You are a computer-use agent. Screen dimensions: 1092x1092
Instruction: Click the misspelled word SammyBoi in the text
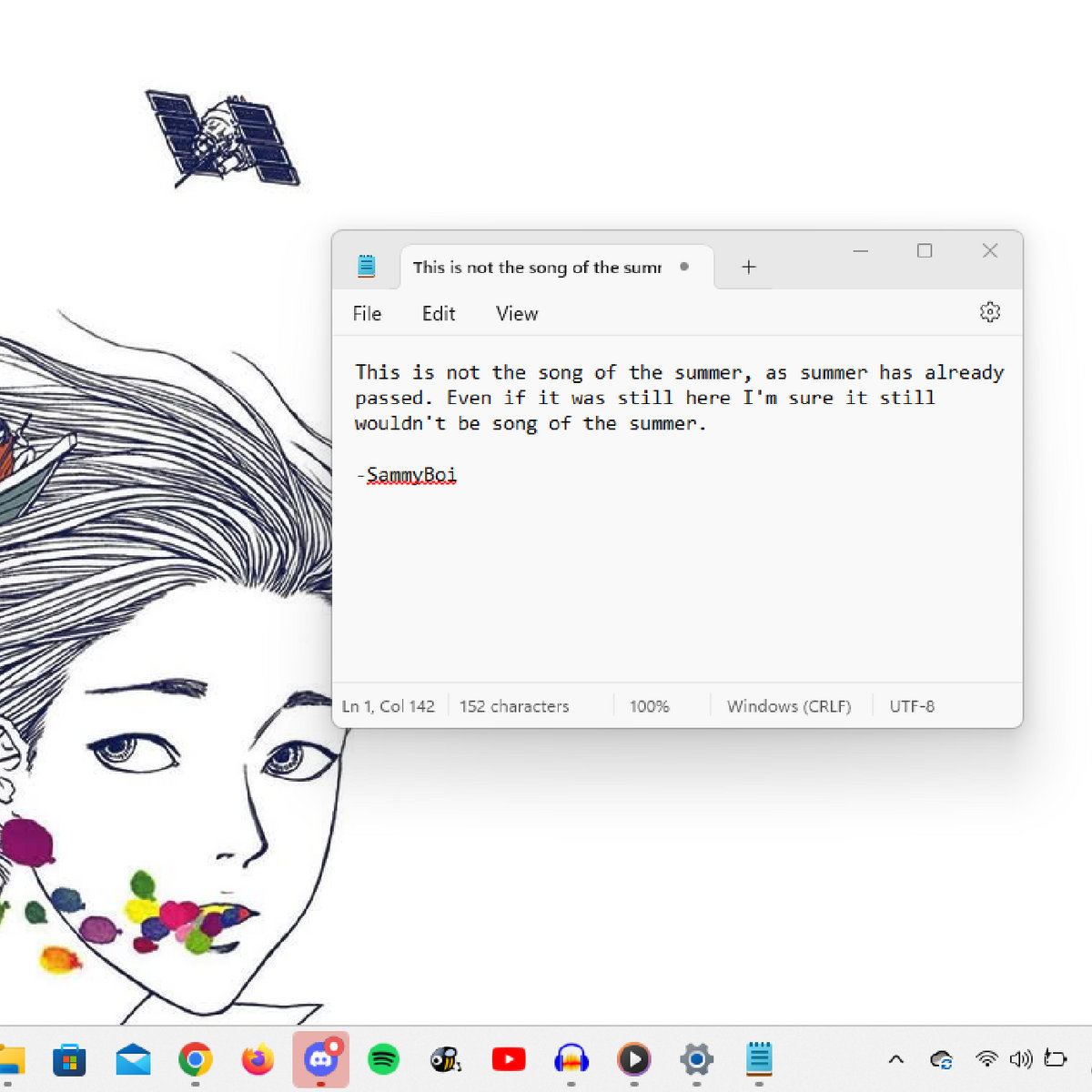(411, 475)
